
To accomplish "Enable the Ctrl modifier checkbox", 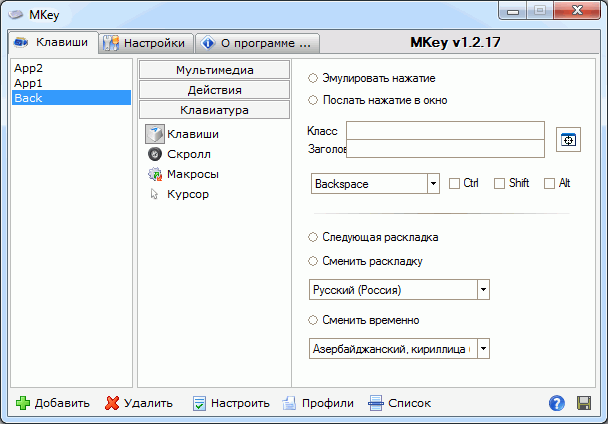I will pos(454,183).
